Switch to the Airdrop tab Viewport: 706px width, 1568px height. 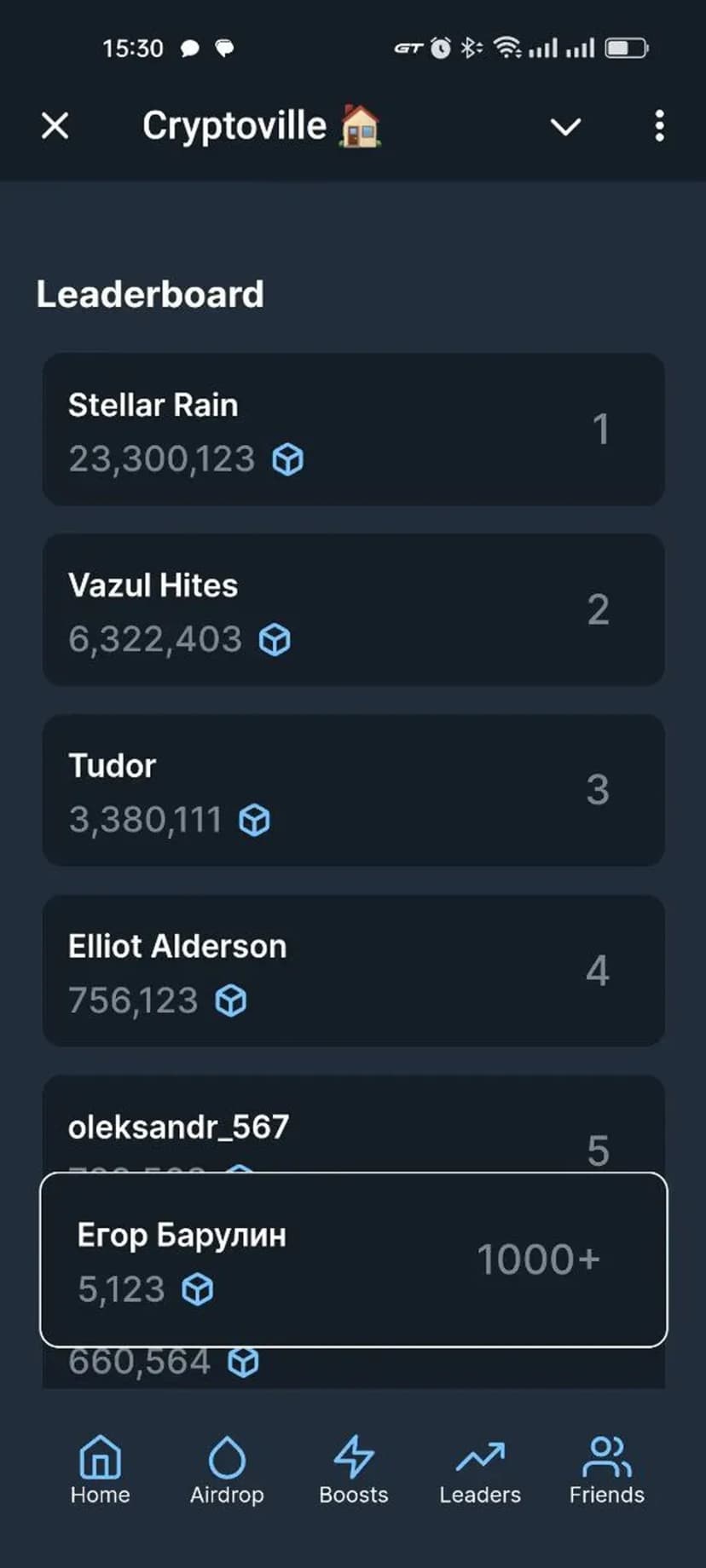coord(227,1470)
